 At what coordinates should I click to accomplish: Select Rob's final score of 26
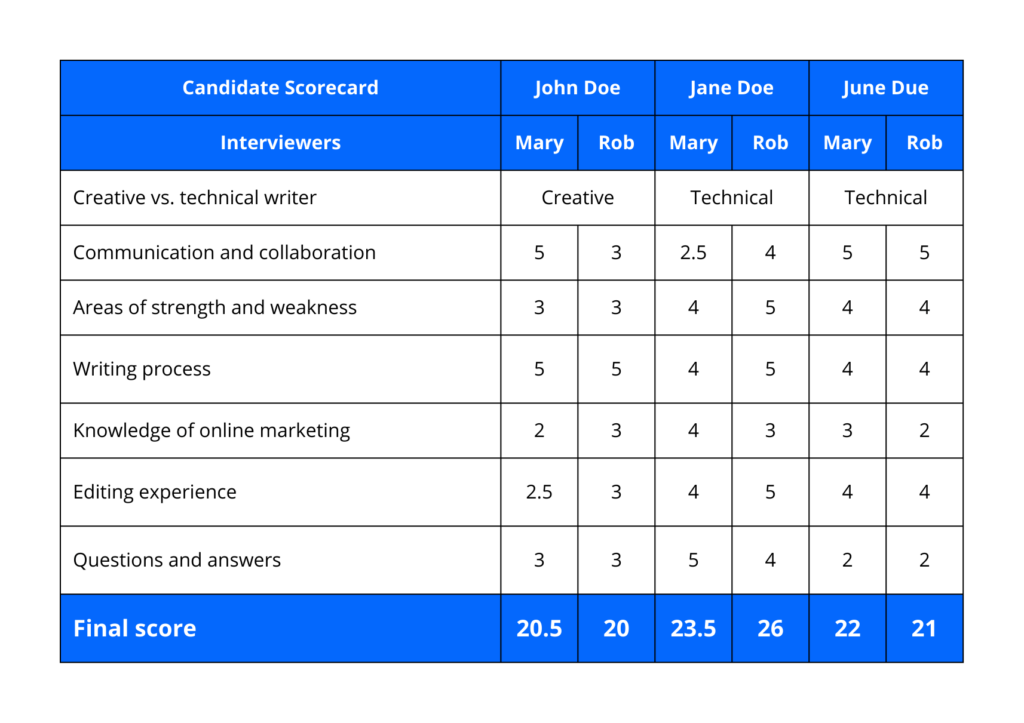click(770, 629)
